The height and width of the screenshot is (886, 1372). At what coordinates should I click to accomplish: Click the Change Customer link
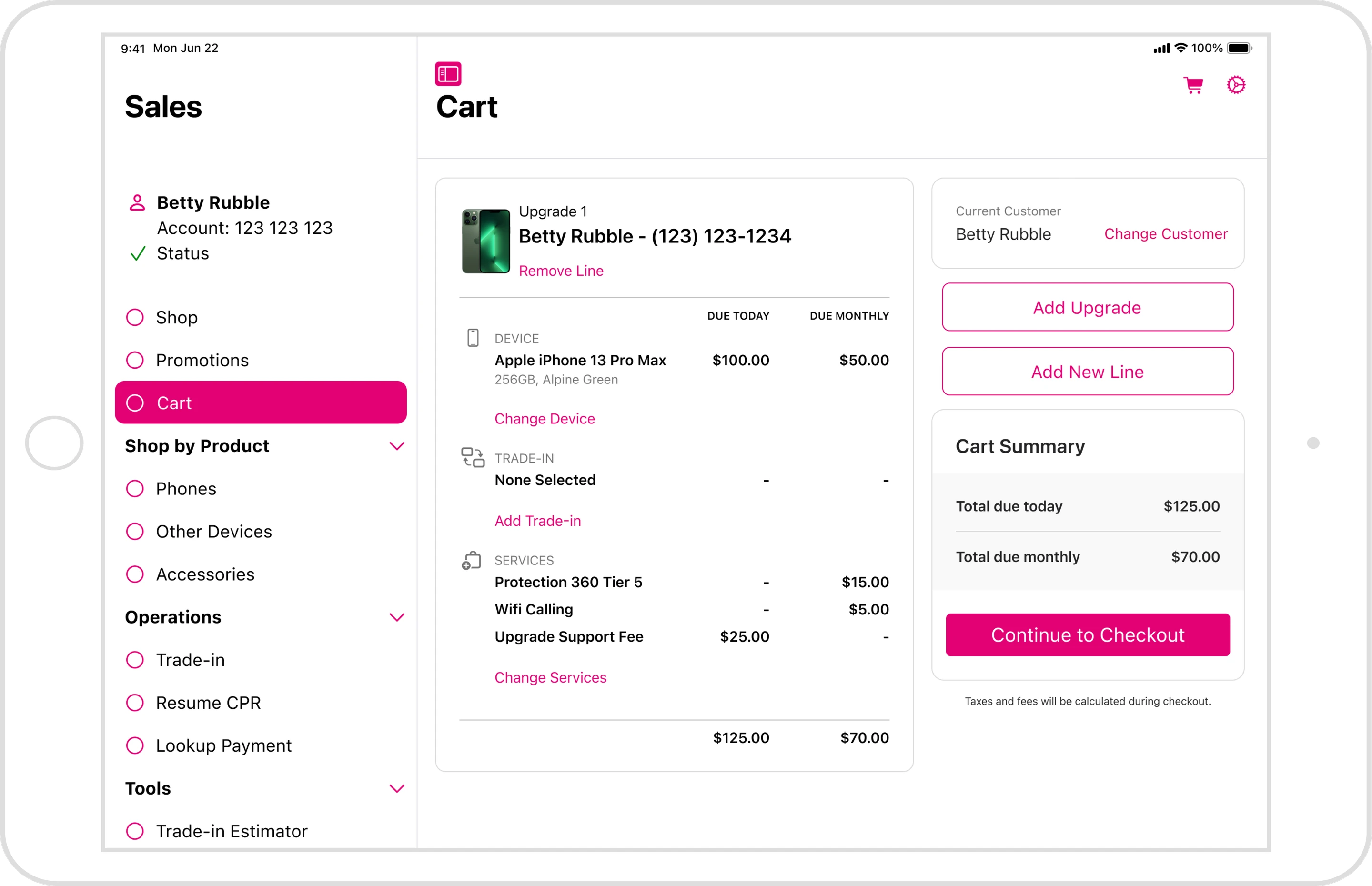1165,234
